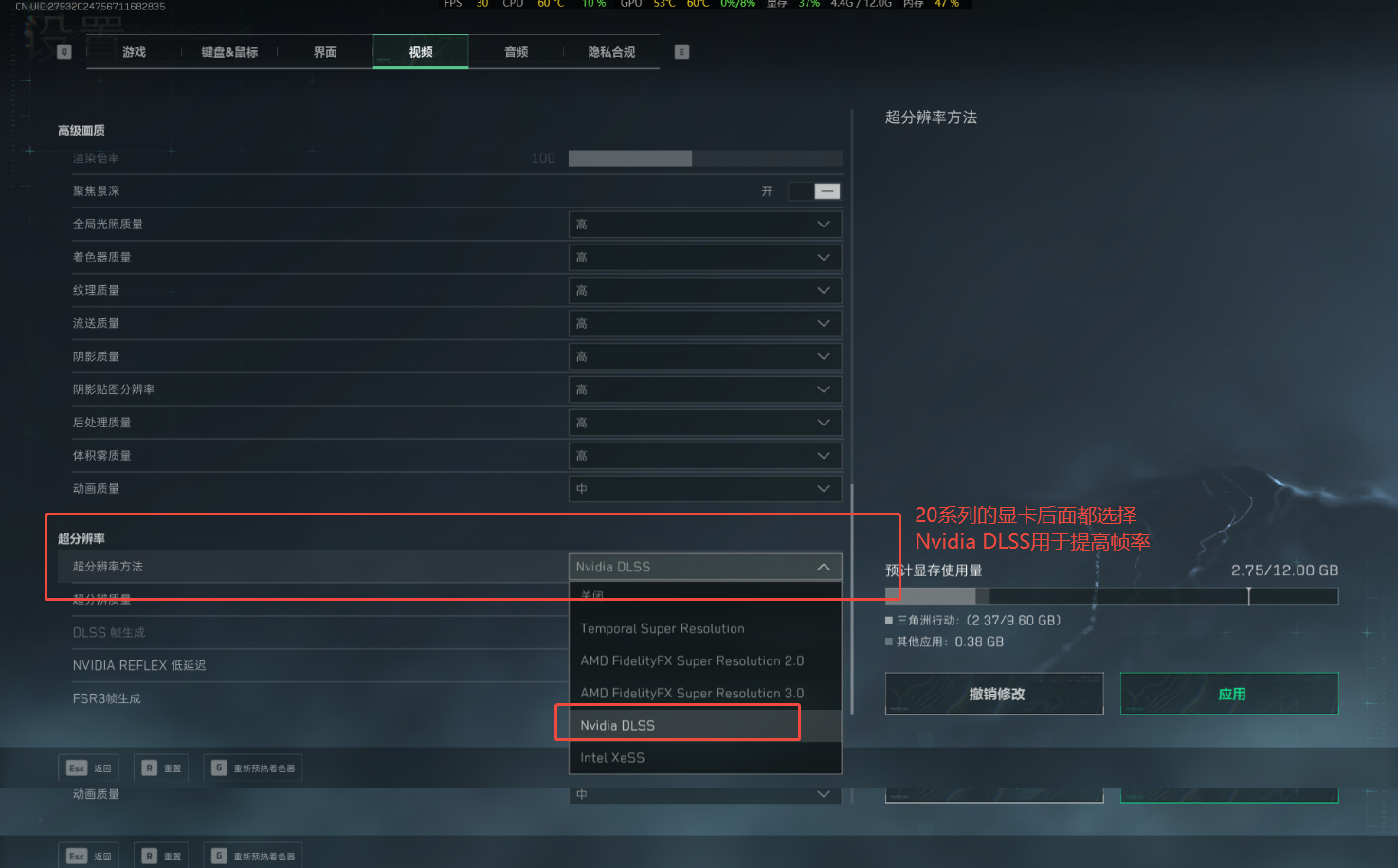Open the 全局光照质量 dropdown
1398x868 pixels.
coord(705,225)
